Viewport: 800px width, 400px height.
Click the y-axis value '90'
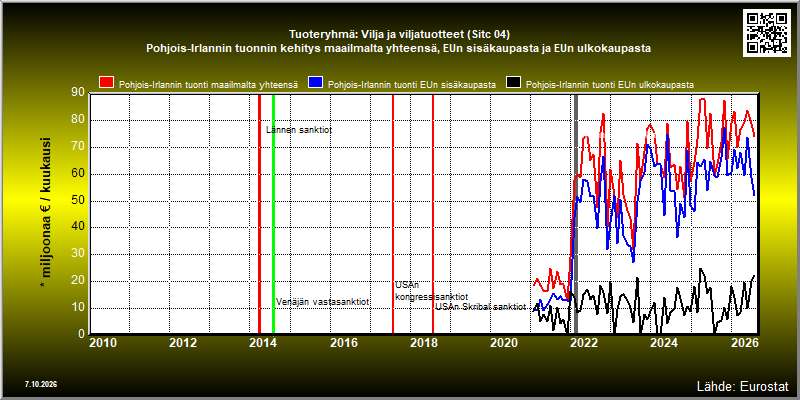coord(78,93)
